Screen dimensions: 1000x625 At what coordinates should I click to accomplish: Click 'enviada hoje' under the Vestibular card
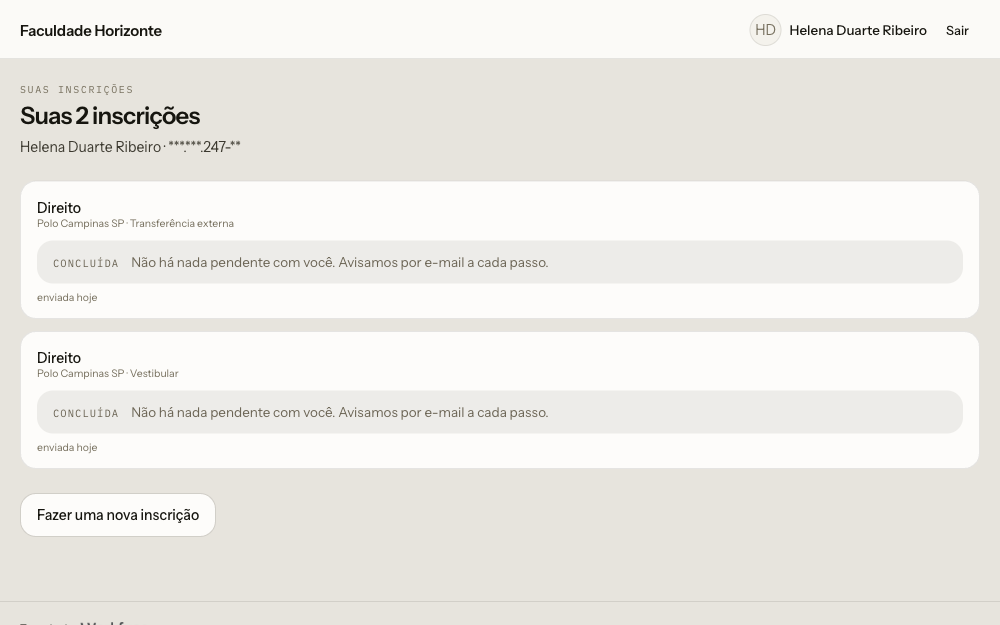point(67,447)
